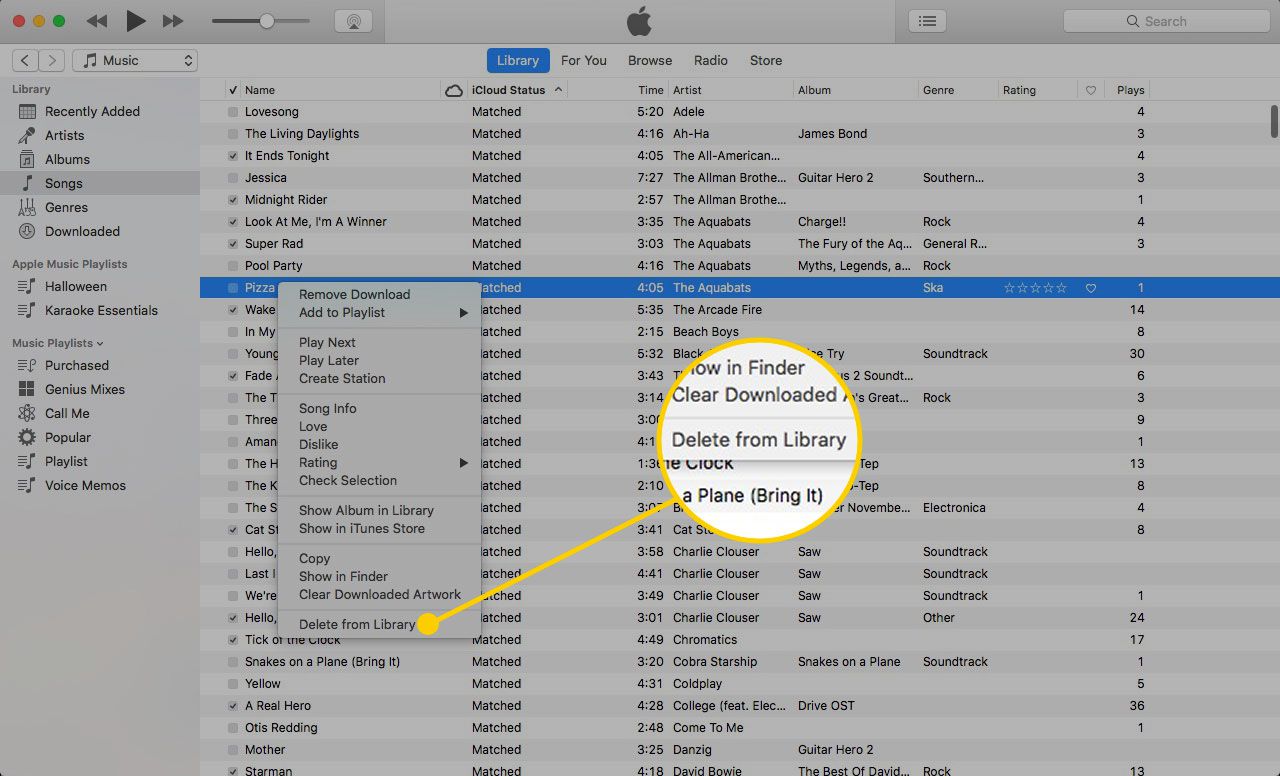The width and height of the screenshot is (1280, 776).
Task: Go forward with the right arrow button
Action: coord(53,61)
